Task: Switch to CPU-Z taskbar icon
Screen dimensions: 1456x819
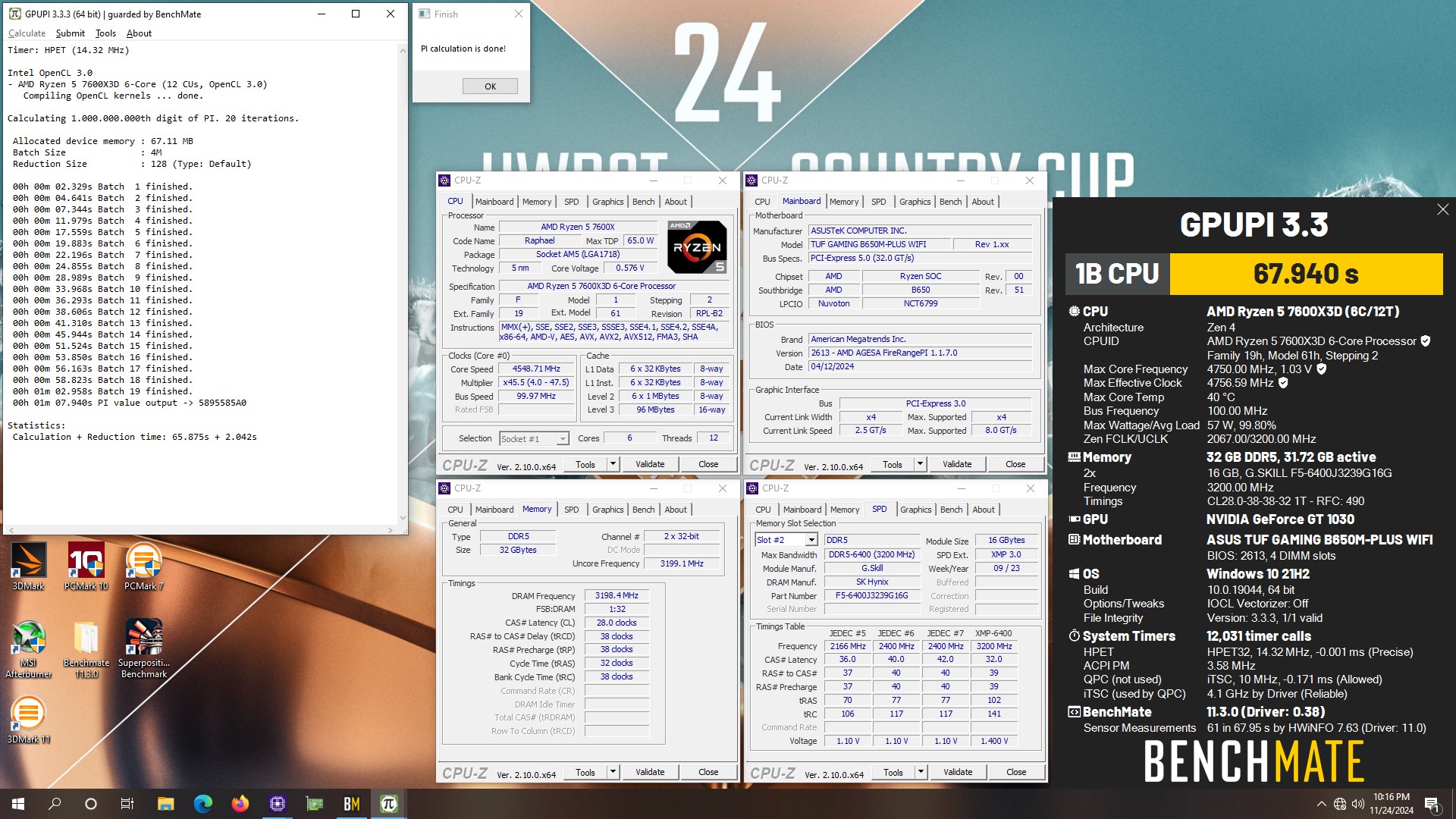Action: pyautogui.click(x=277, y=804)
